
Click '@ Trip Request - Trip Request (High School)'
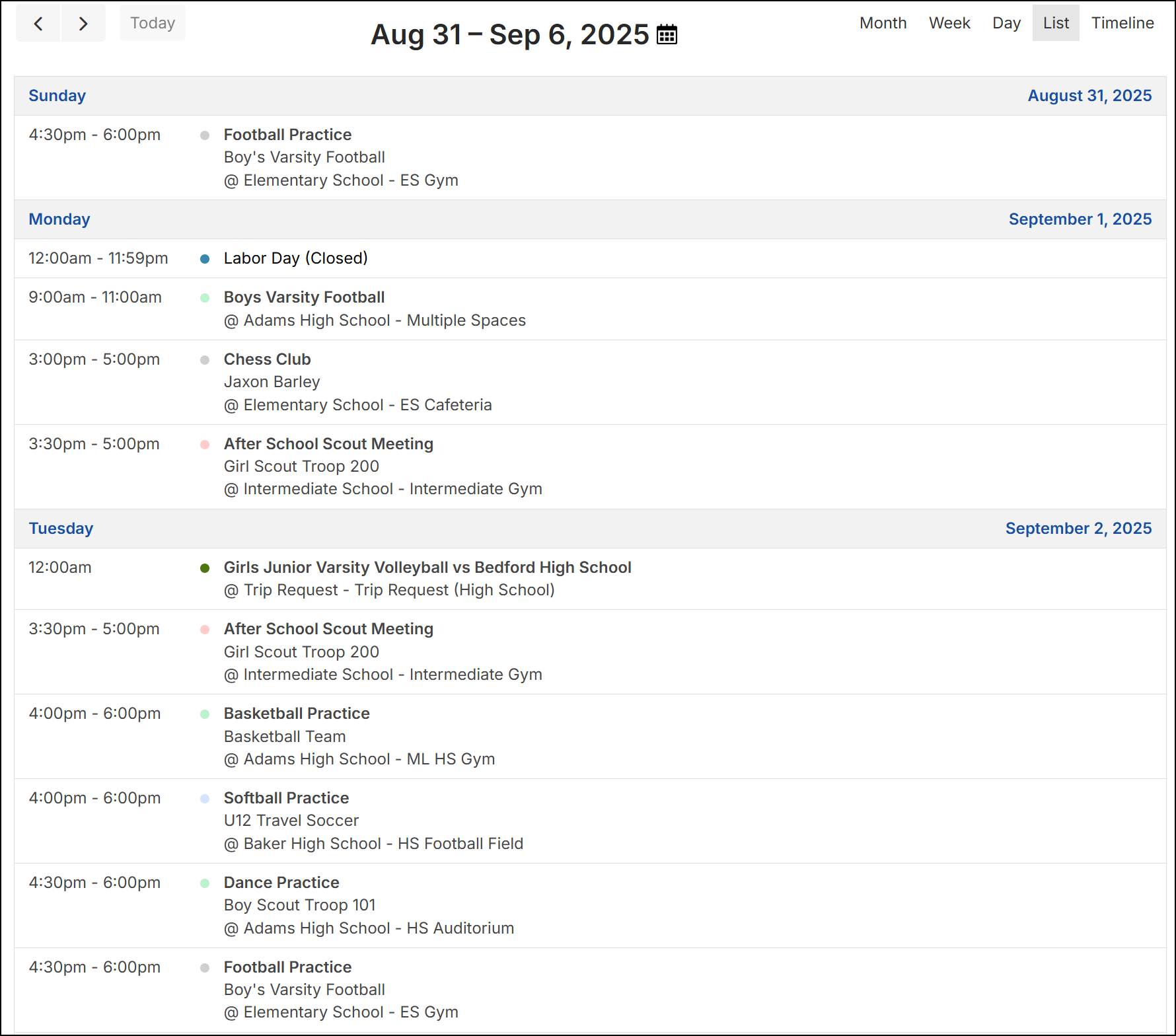click(389, 590)
